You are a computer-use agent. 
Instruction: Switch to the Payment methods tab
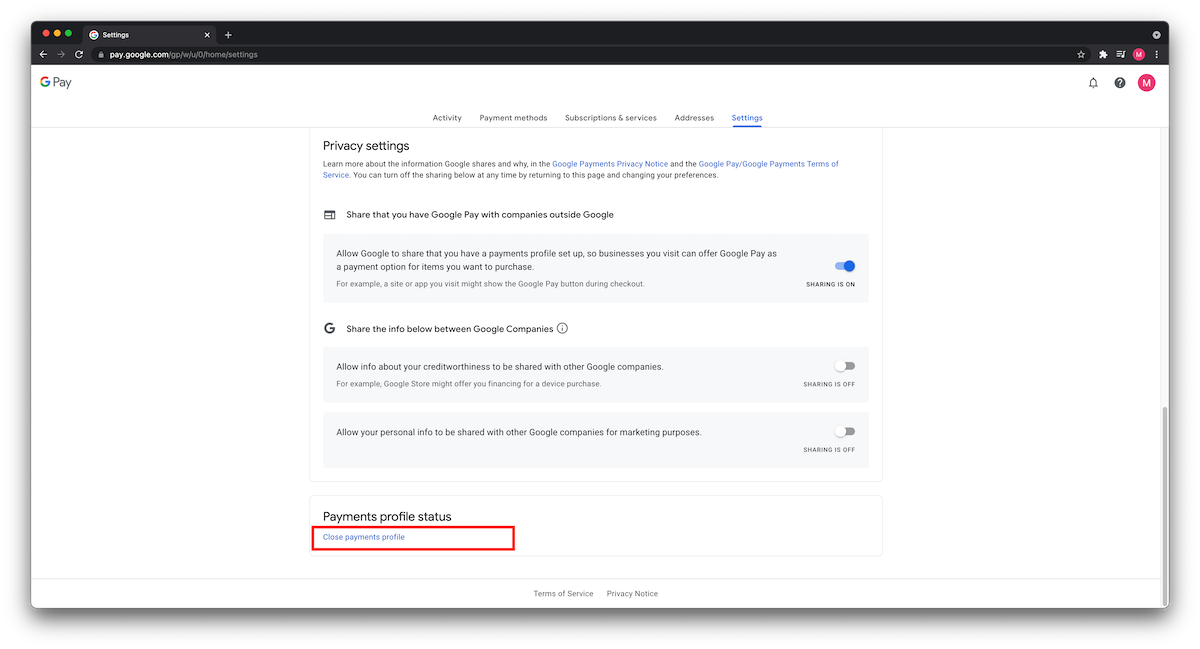click(513, 117)
